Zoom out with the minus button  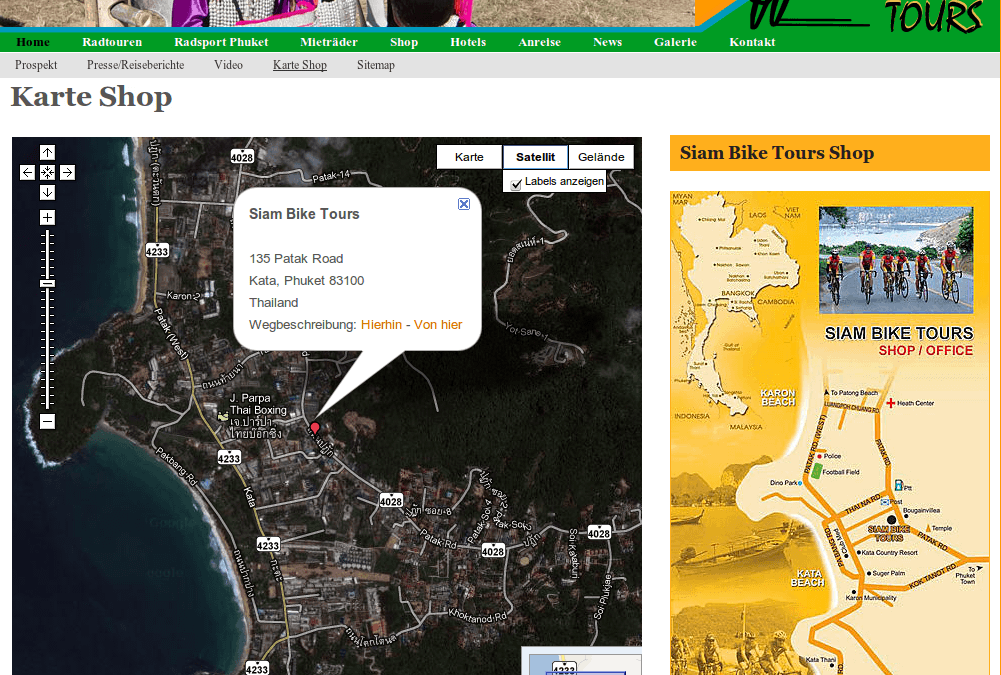click(47, 421)
